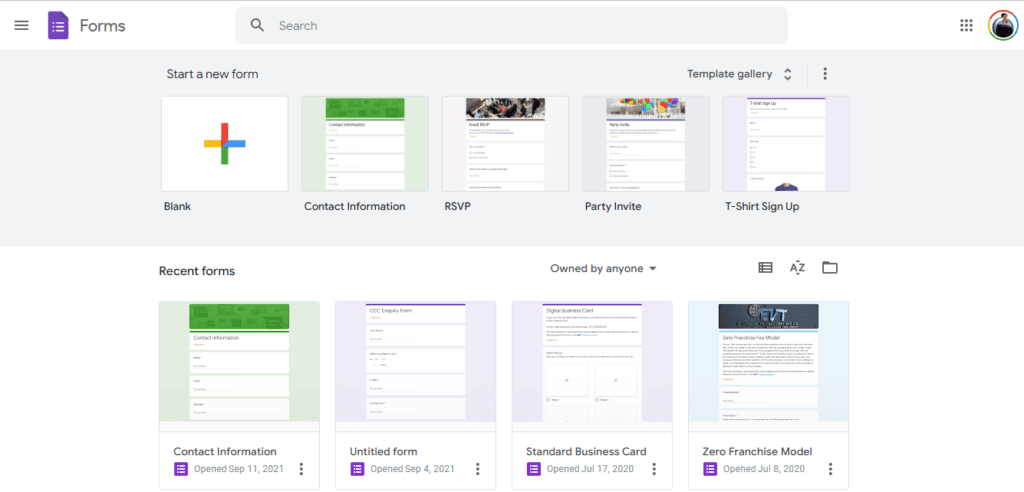Choose the Contact Information template thumbnail

[x=365, y=144]
